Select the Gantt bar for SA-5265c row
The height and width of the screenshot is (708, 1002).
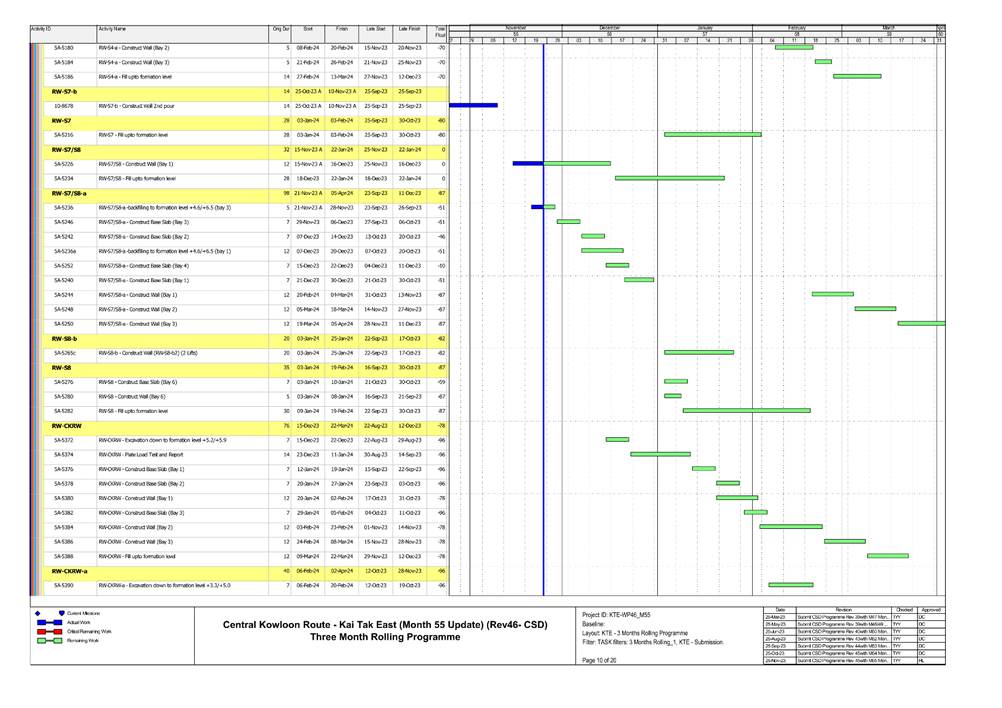click(698, 352)
